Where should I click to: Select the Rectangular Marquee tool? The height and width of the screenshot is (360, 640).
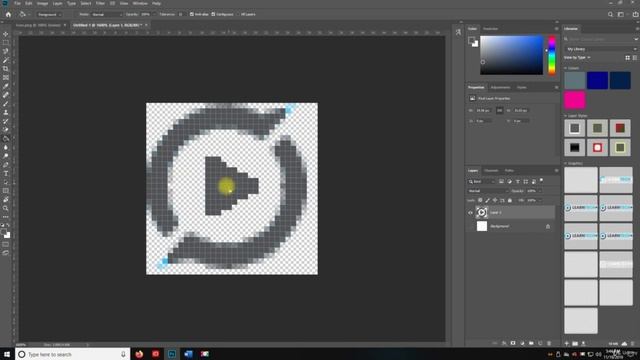6,43
